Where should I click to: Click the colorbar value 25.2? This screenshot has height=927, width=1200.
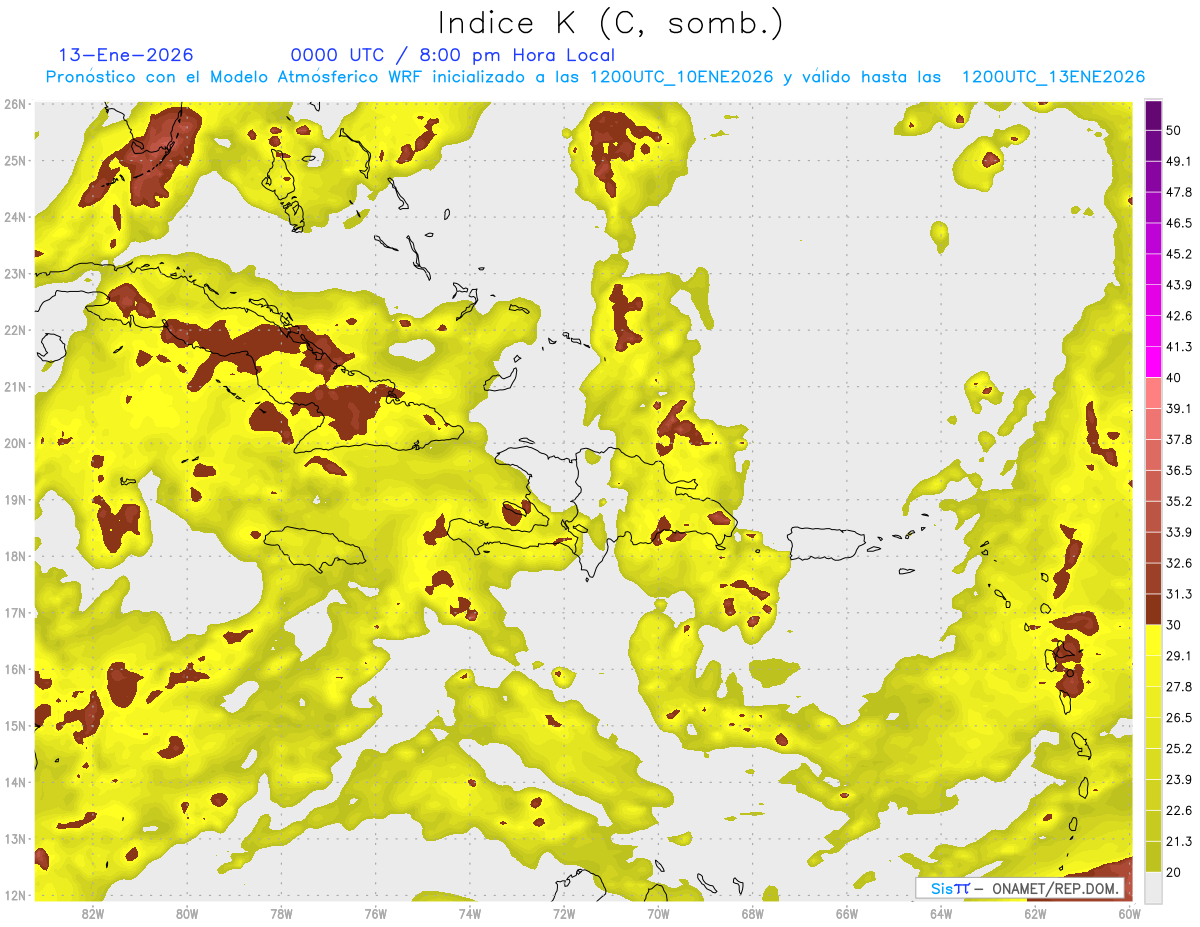click(x=1179, y=749)
